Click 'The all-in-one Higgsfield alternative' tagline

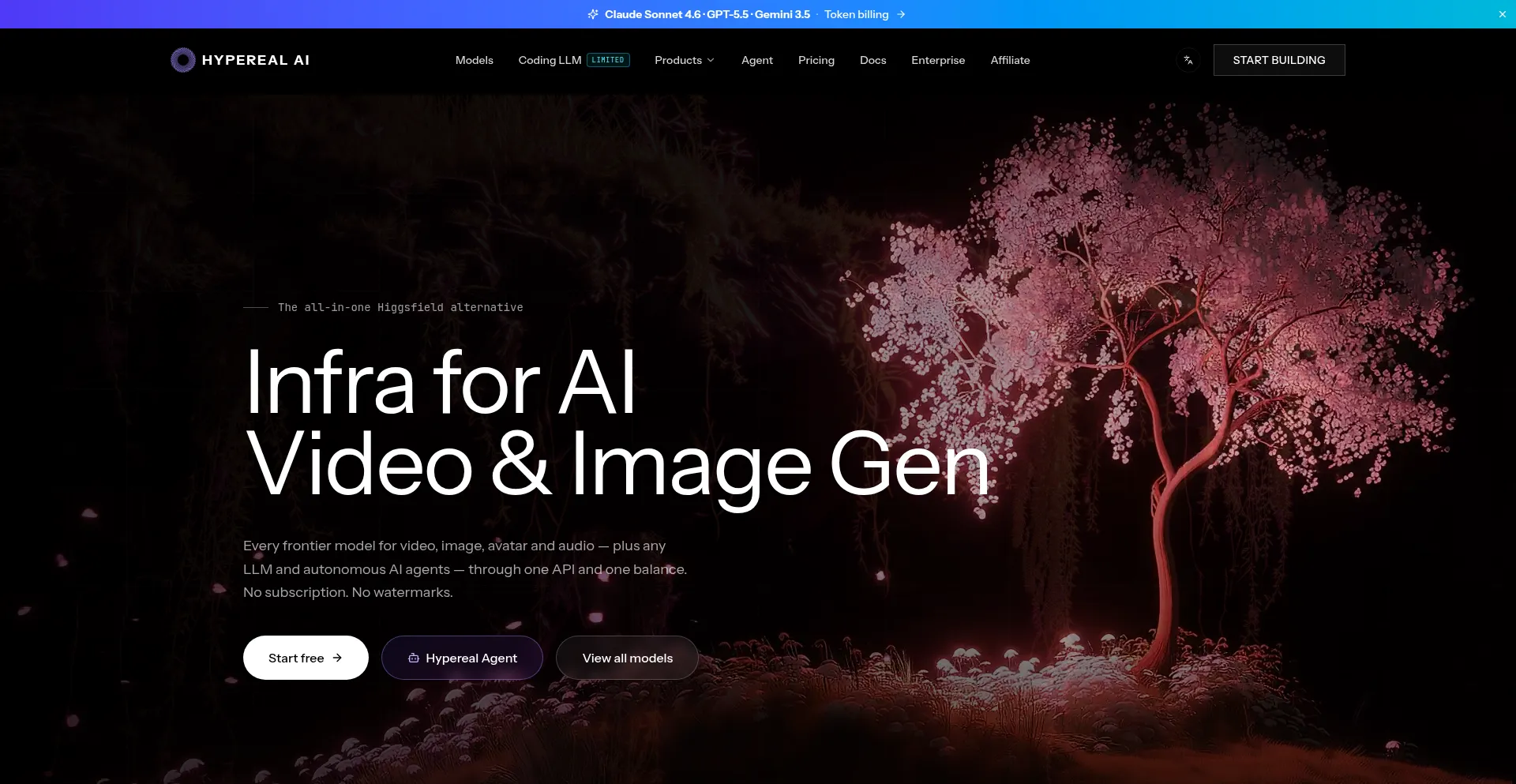coord(400,307)
